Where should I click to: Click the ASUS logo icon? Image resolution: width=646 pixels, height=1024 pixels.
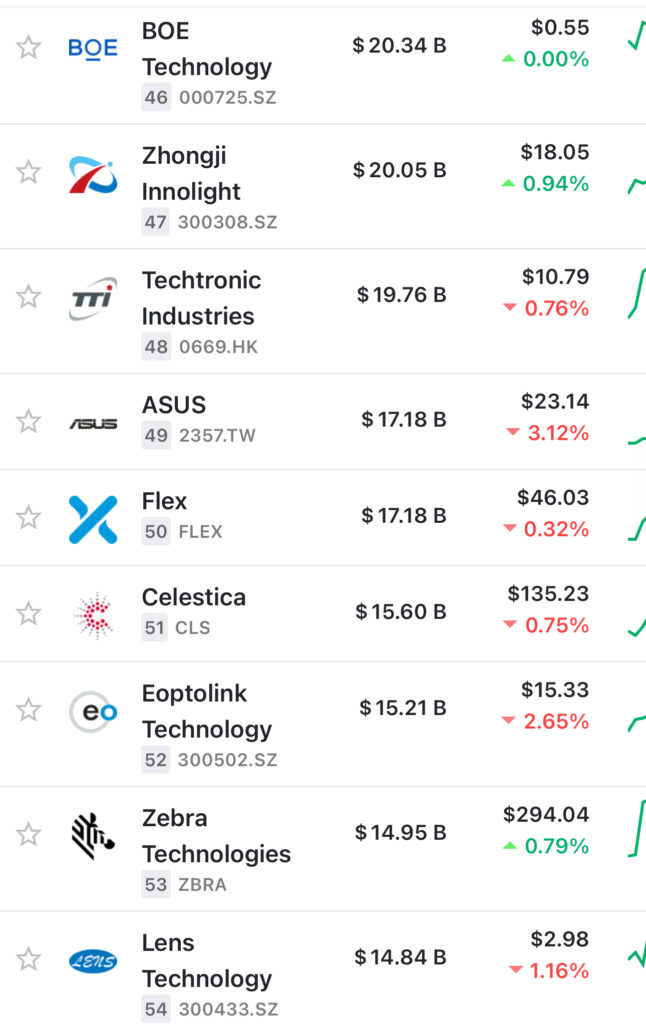pos(93,423)
